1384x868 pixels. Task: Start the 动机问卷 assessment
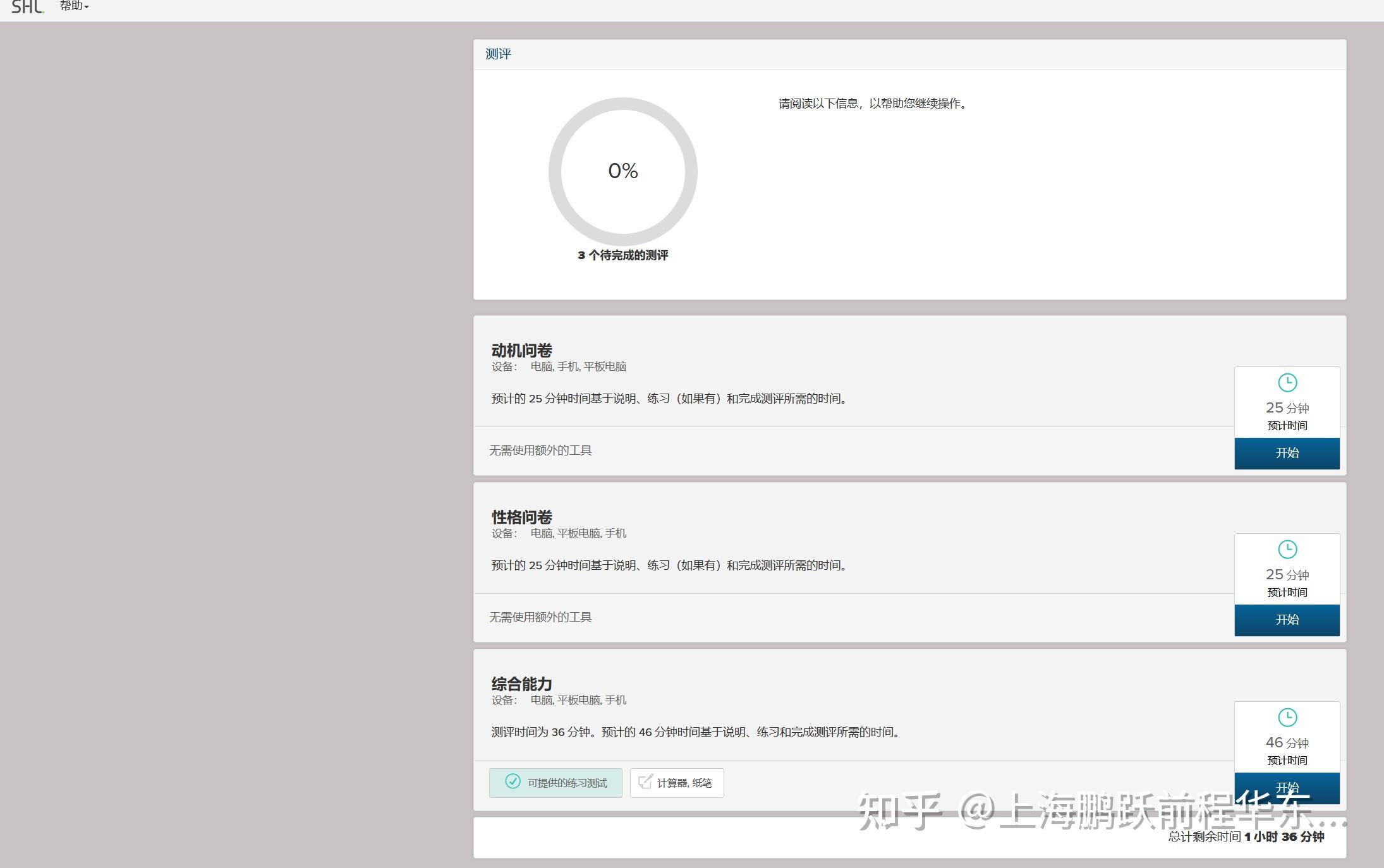coord(1287,454)
